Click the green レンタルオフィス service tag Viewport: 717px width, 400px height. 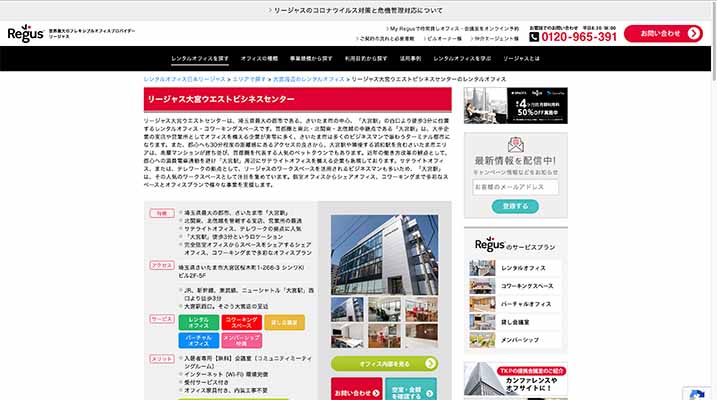pos(198,323)
